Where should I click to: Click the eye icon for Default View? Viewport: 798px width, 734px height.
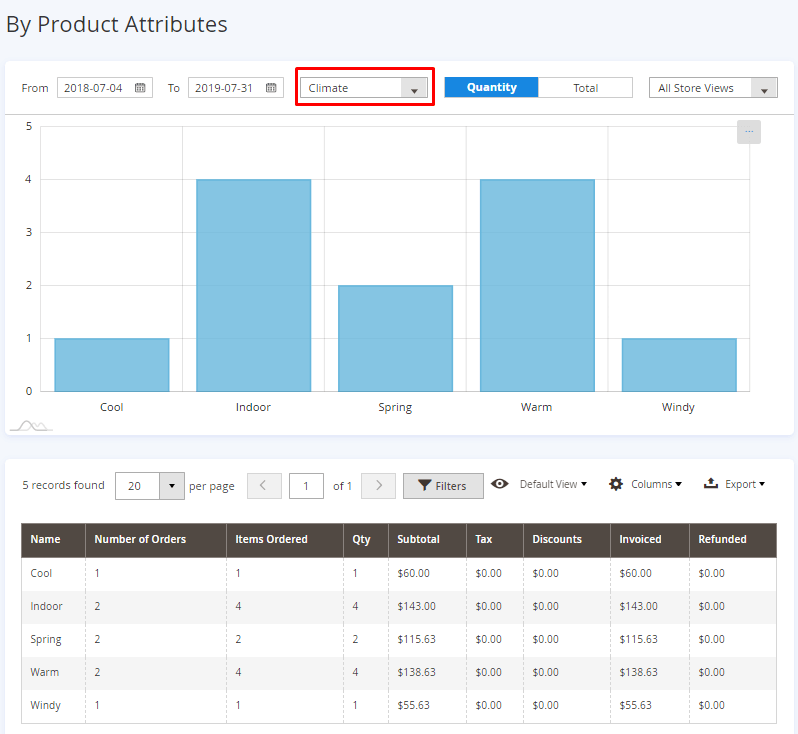point(500,484)
